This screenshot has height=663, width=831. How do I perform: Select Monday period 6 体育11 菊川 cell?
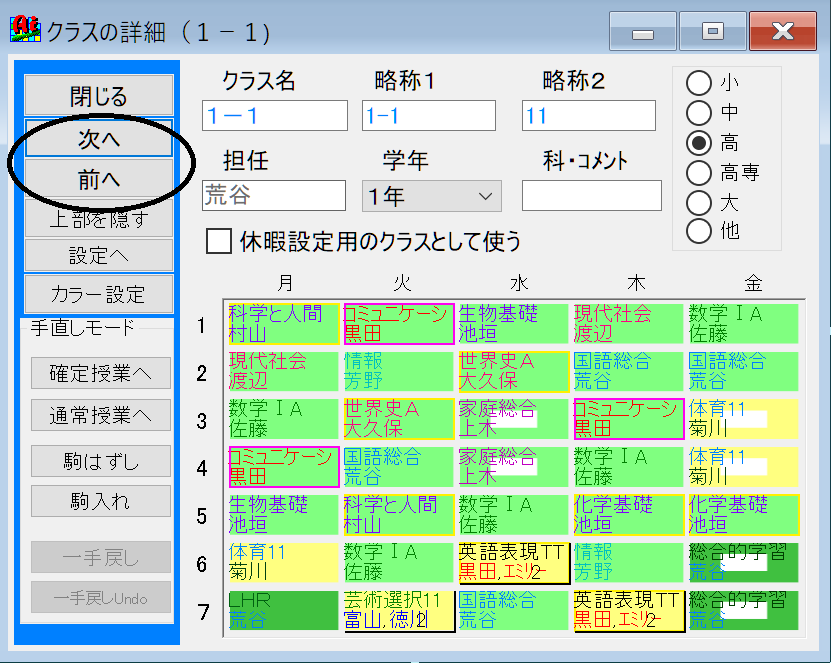click(x=284, y=563)
